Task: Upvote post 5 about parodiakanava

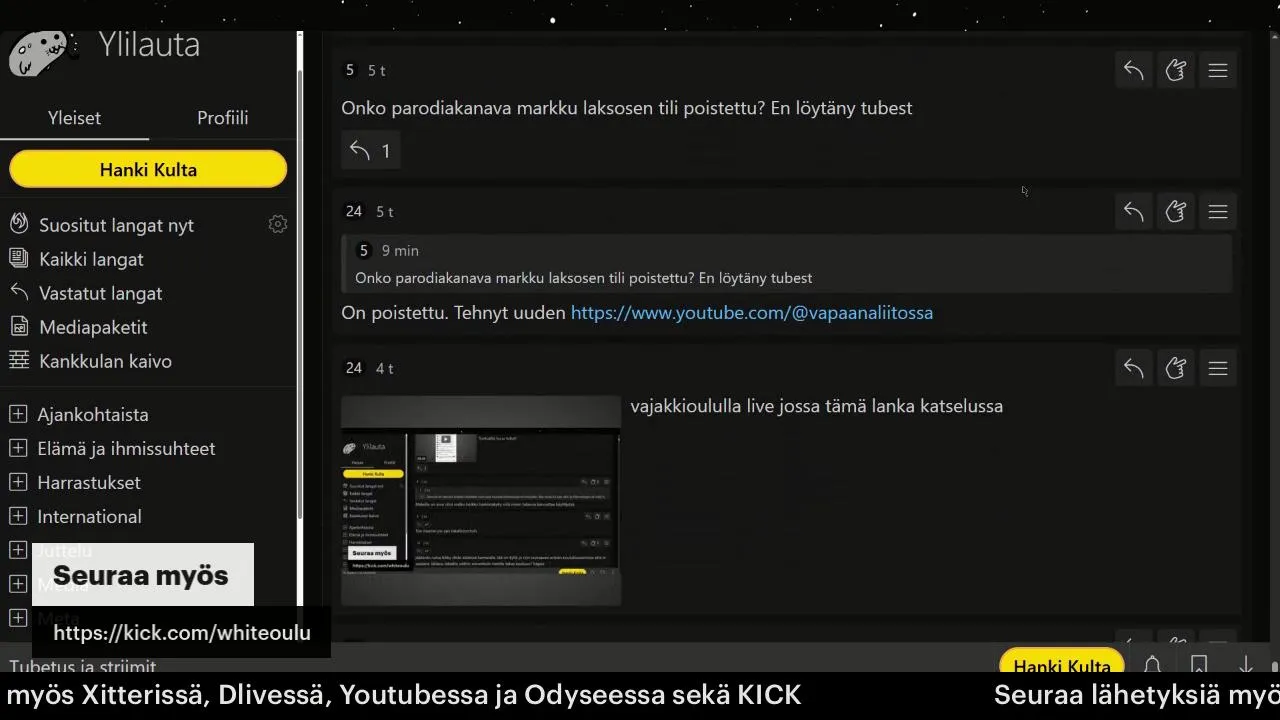Action: 1176,70
